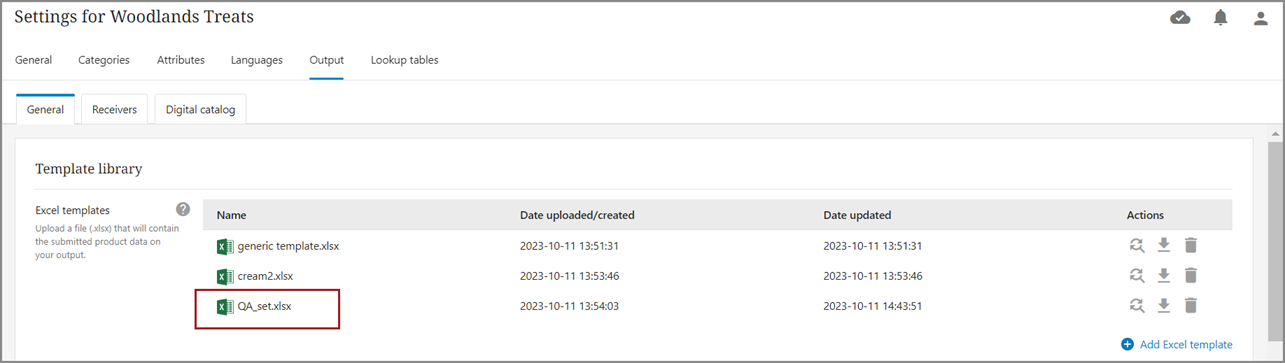Viewport: 1285px width, 363px height.
Task: Download the cream2.xlsx template
Action: [x=1164, y=275]
